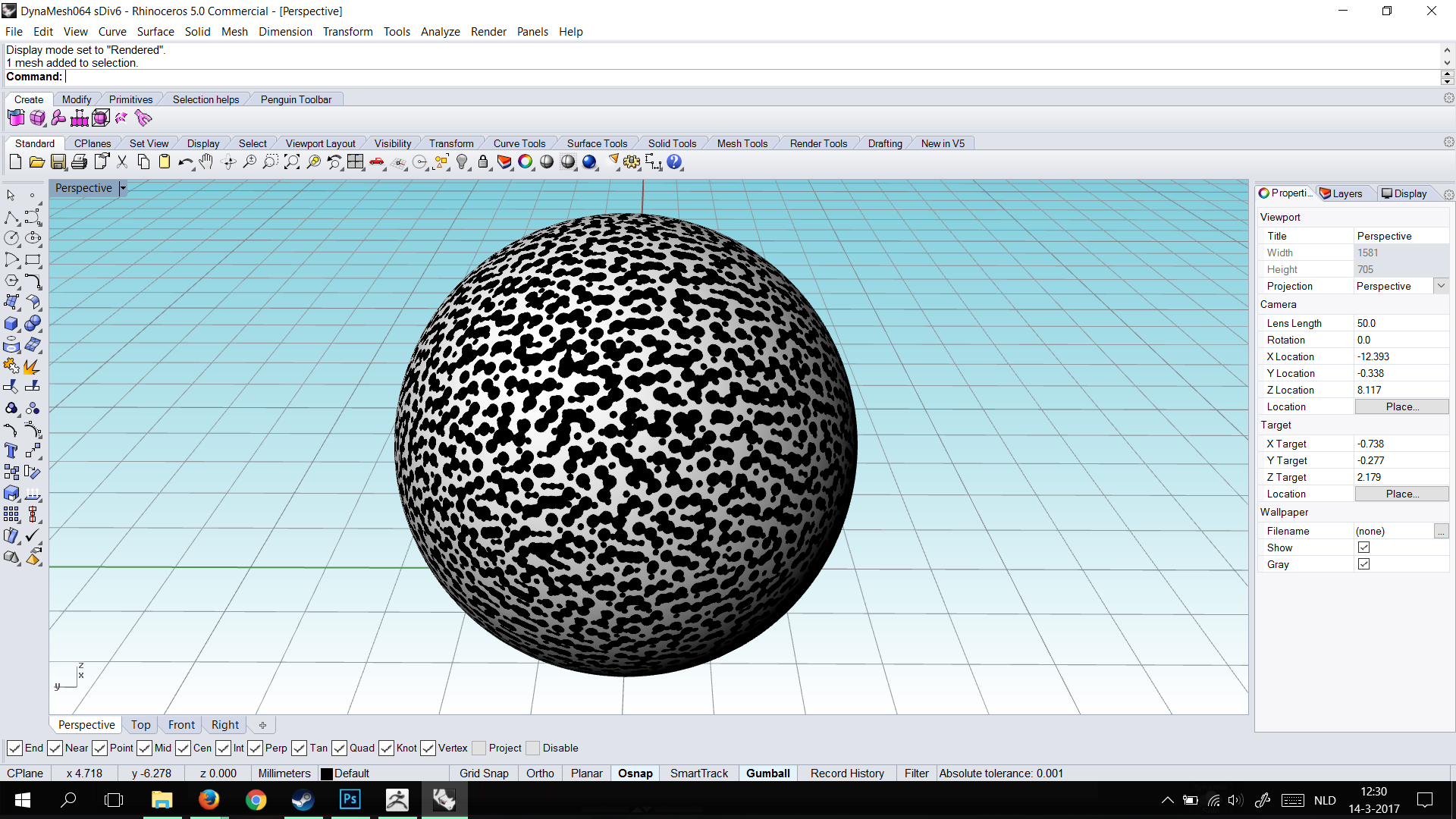
Task: Show hidden system tray icons chevron
Action: (x=1167, y=800)
